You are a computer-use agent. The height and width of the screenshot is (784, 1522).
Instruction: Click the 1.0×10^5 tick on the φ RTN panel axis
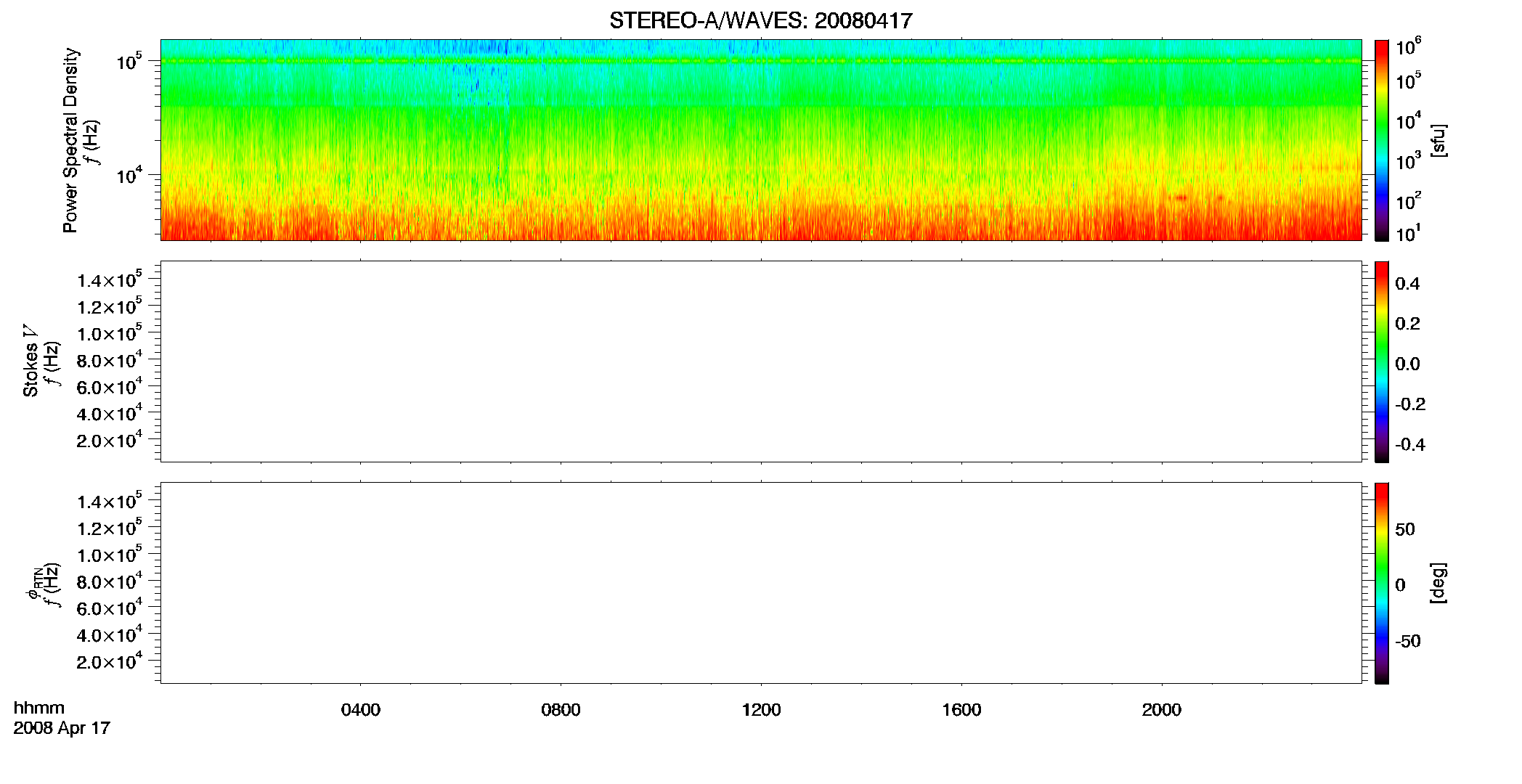110,555
